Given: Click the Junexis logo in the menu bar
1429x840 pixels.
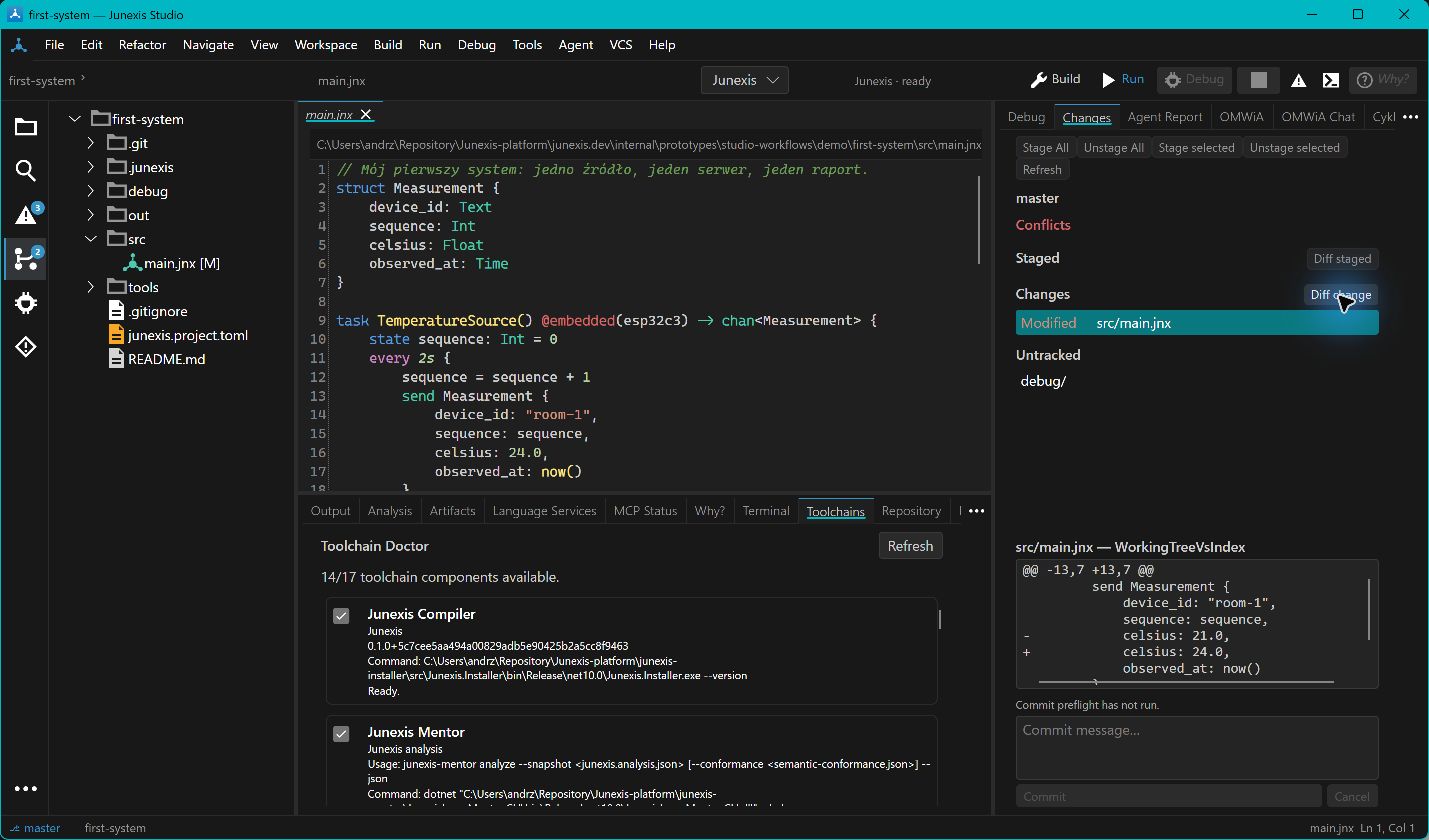Looking at the screenshot, I should click(19, 45).
